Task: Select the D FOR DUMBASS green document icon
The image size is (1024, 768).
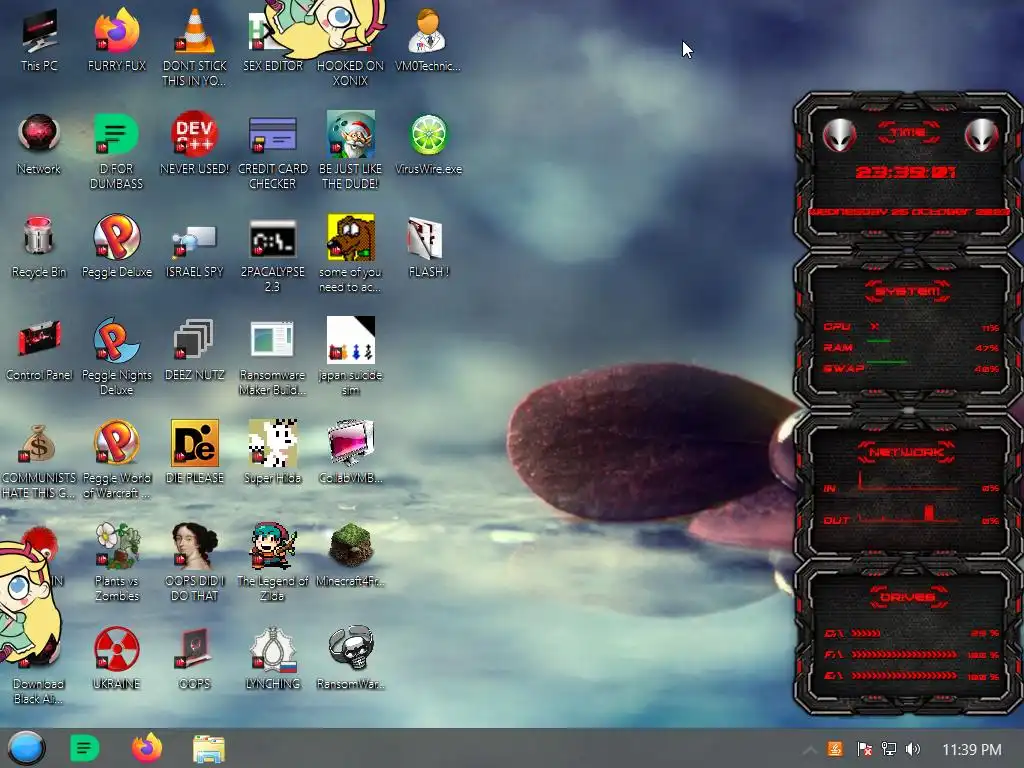Action: (117, 134)
